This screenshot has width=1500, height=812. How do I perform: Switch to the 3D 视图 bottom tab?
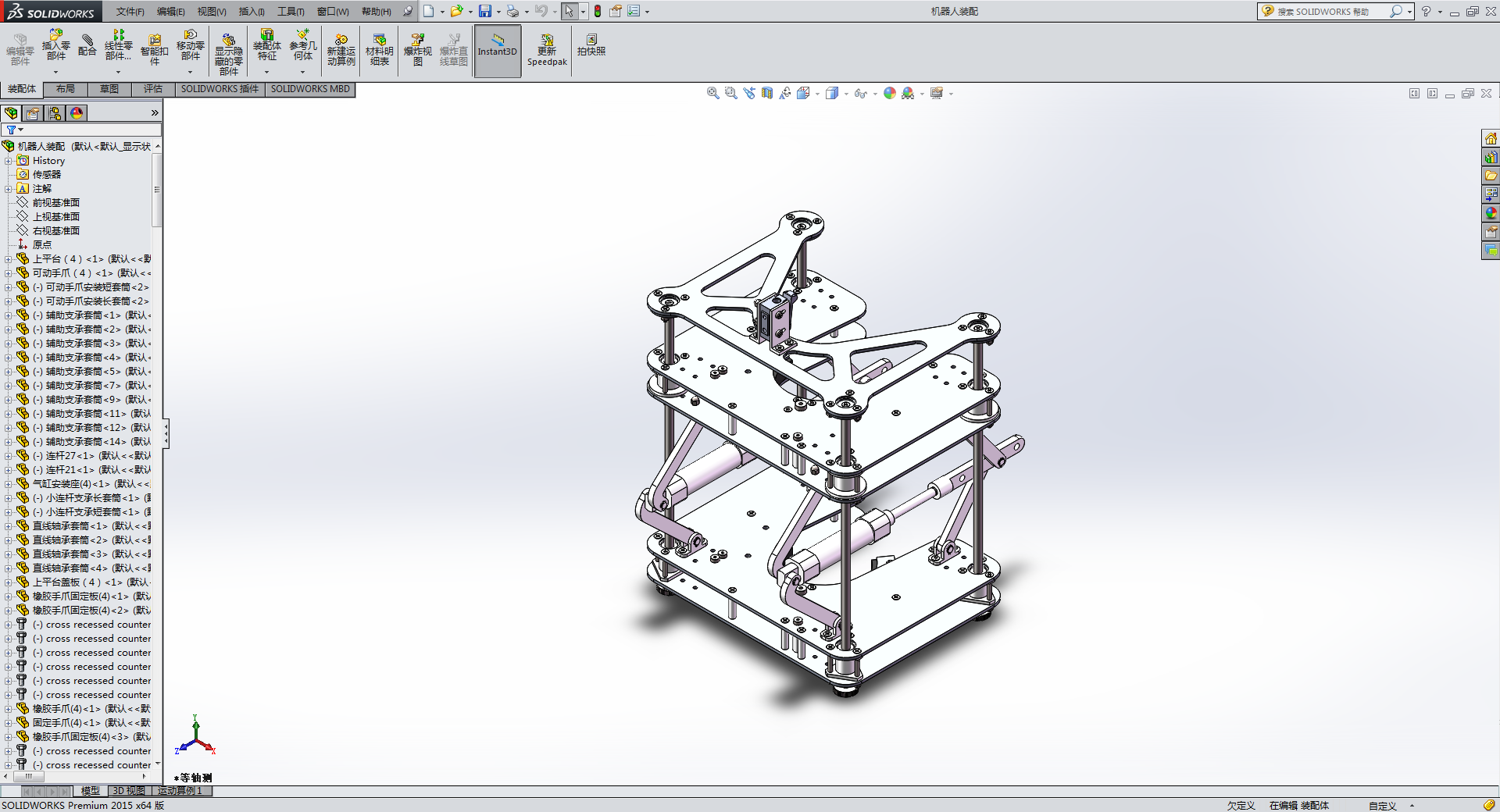point(129,791)
